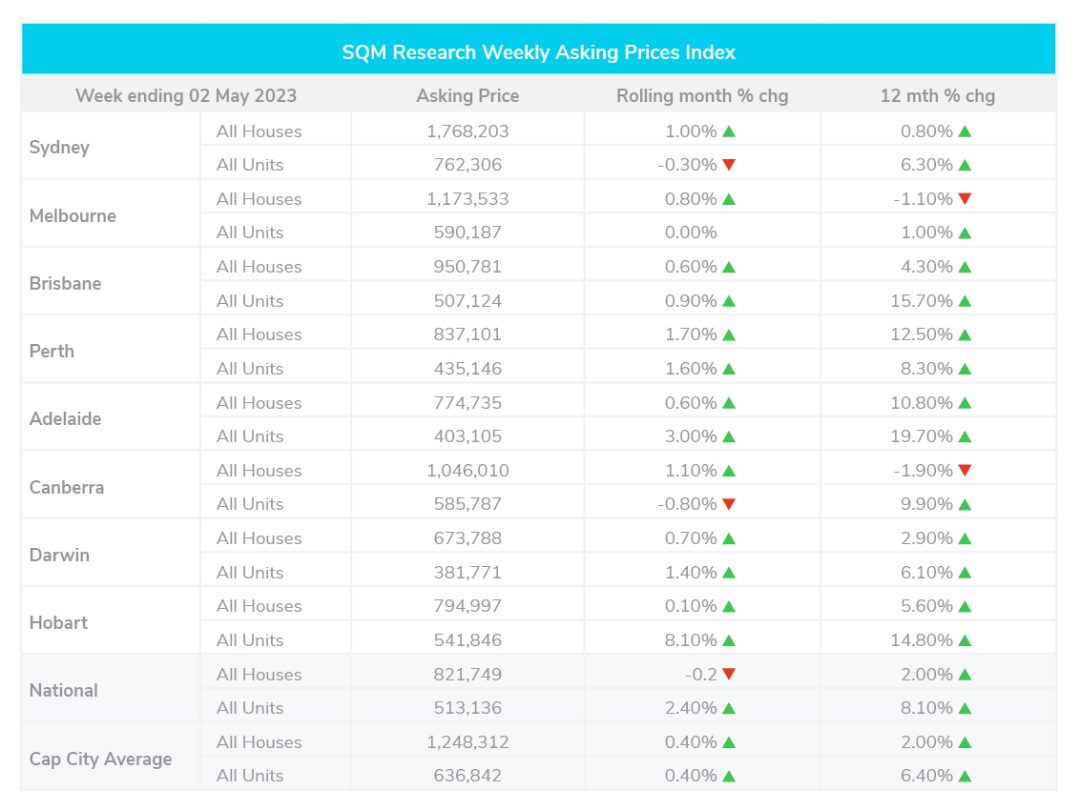This screenshot has height=810, width=1080.
Task: Click the green up arrow beside 12.50%
Action: point(964,335)
